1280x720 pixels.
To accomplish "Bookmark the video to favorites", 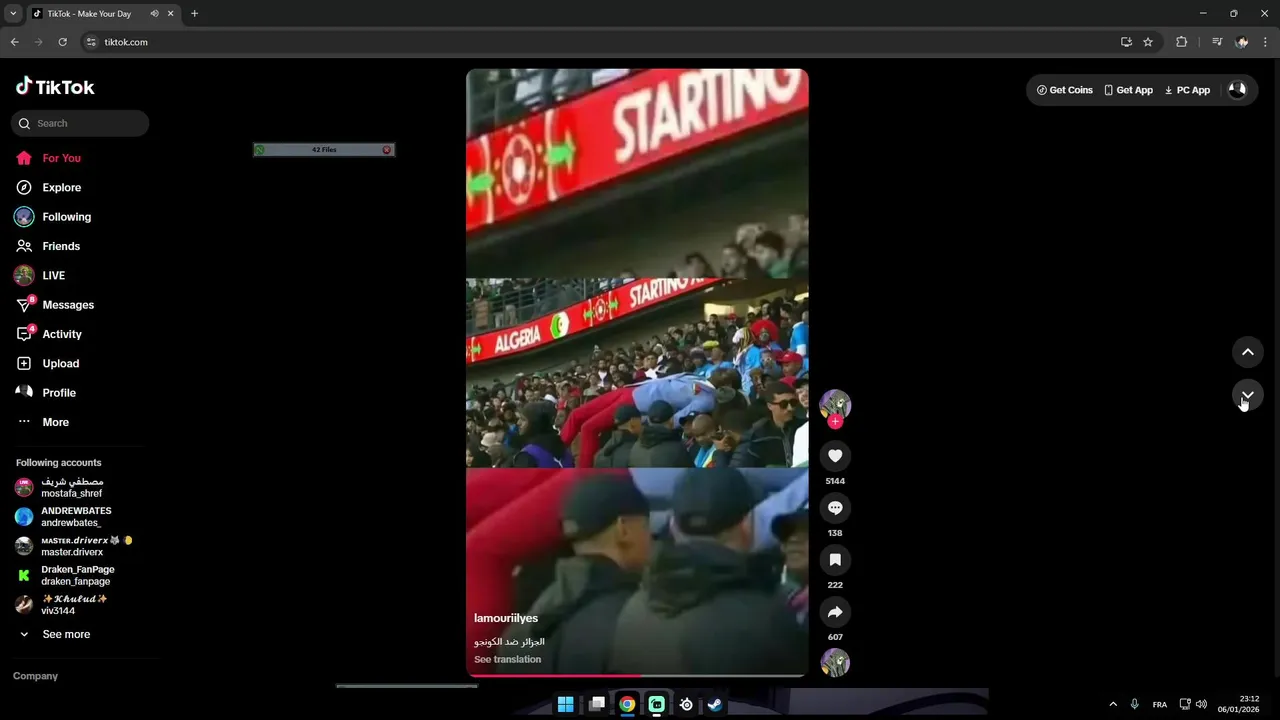I will point(835,560).
